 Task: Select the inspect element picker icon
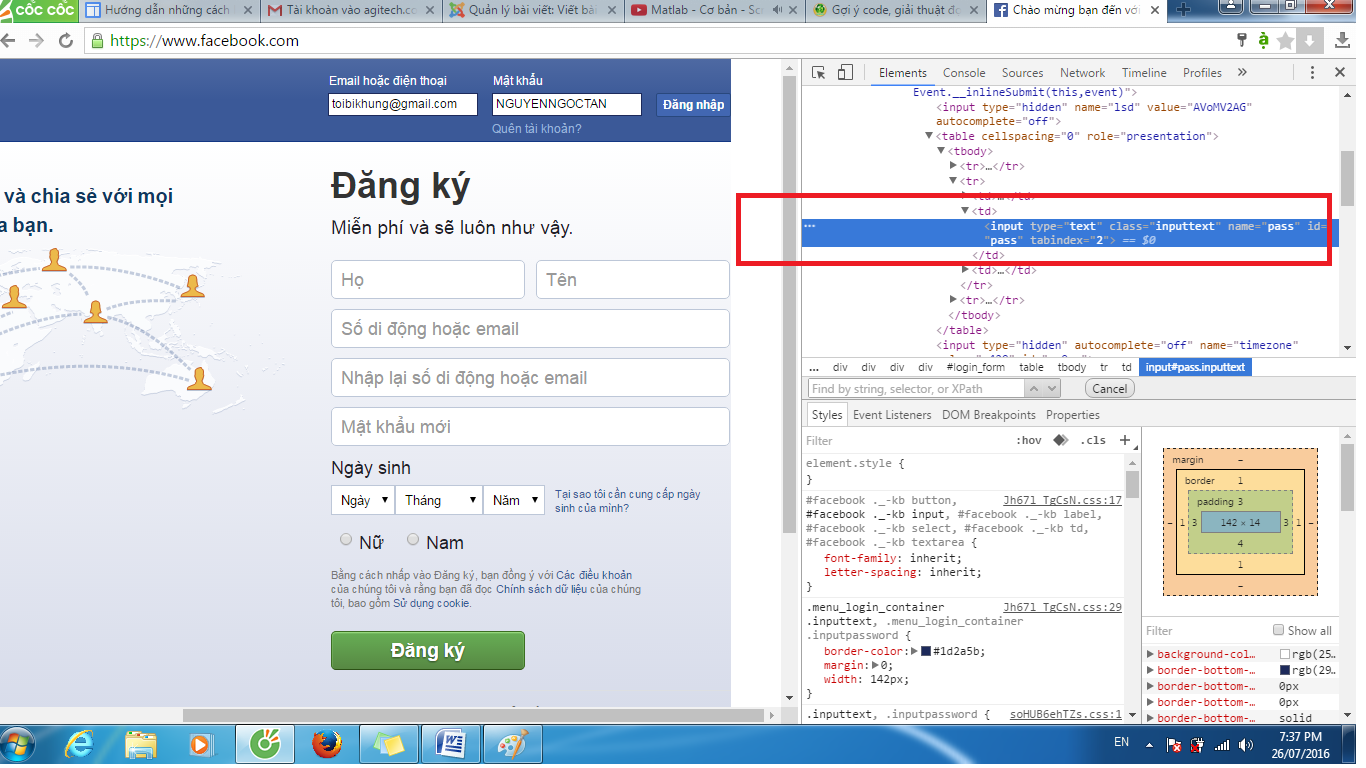(x=818, y=73)
